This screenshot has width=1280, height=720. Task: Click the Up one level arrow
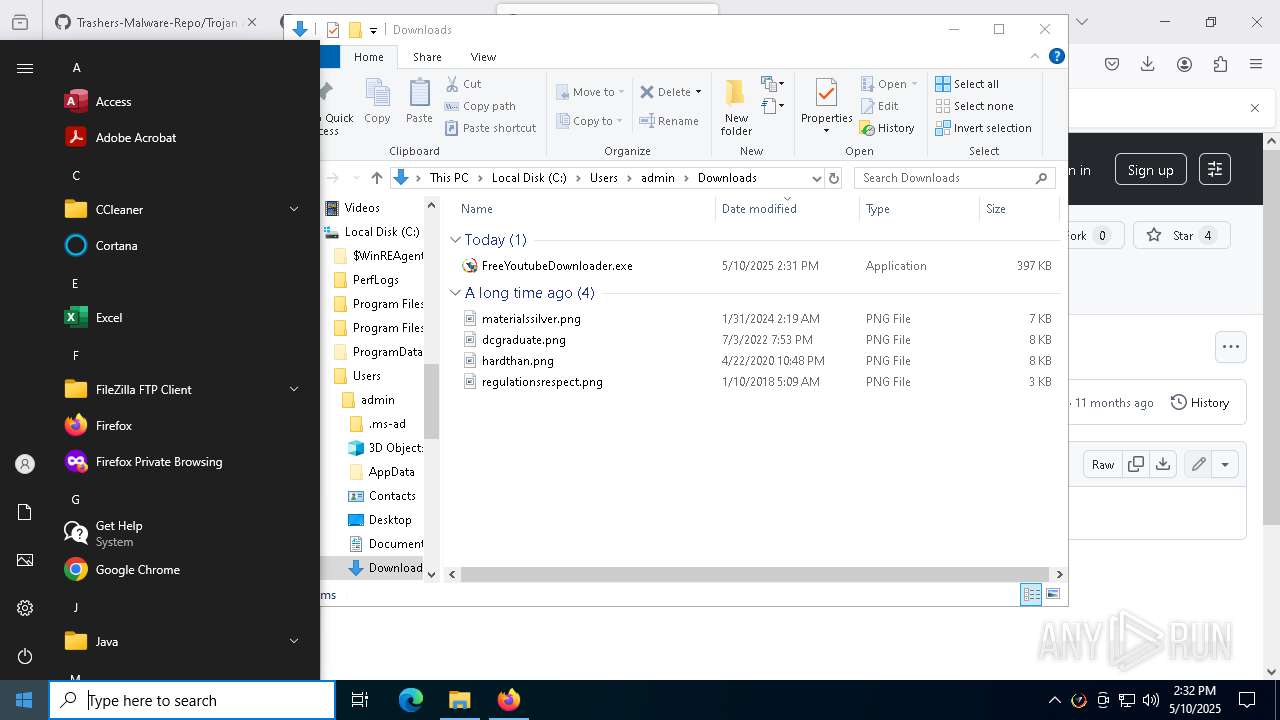[x=376, y=178]
